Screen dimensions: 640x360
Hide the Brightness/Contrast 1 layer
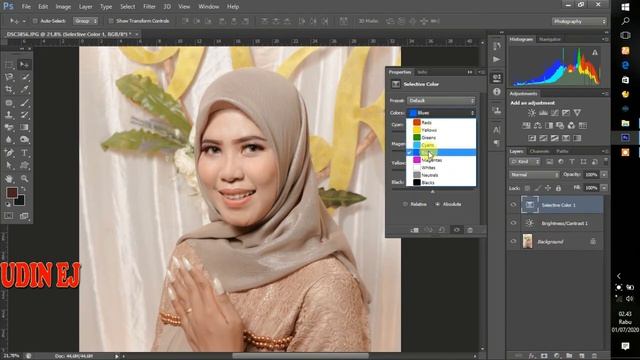(513, 223)
